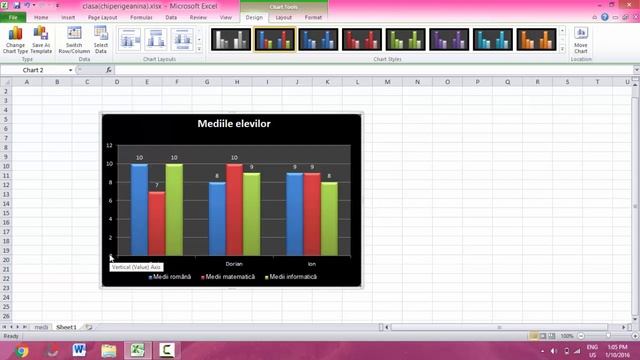Open the Formulas ribbon tab
The width and height of the screenshot is (640, 360).
(x=141, y=18)
